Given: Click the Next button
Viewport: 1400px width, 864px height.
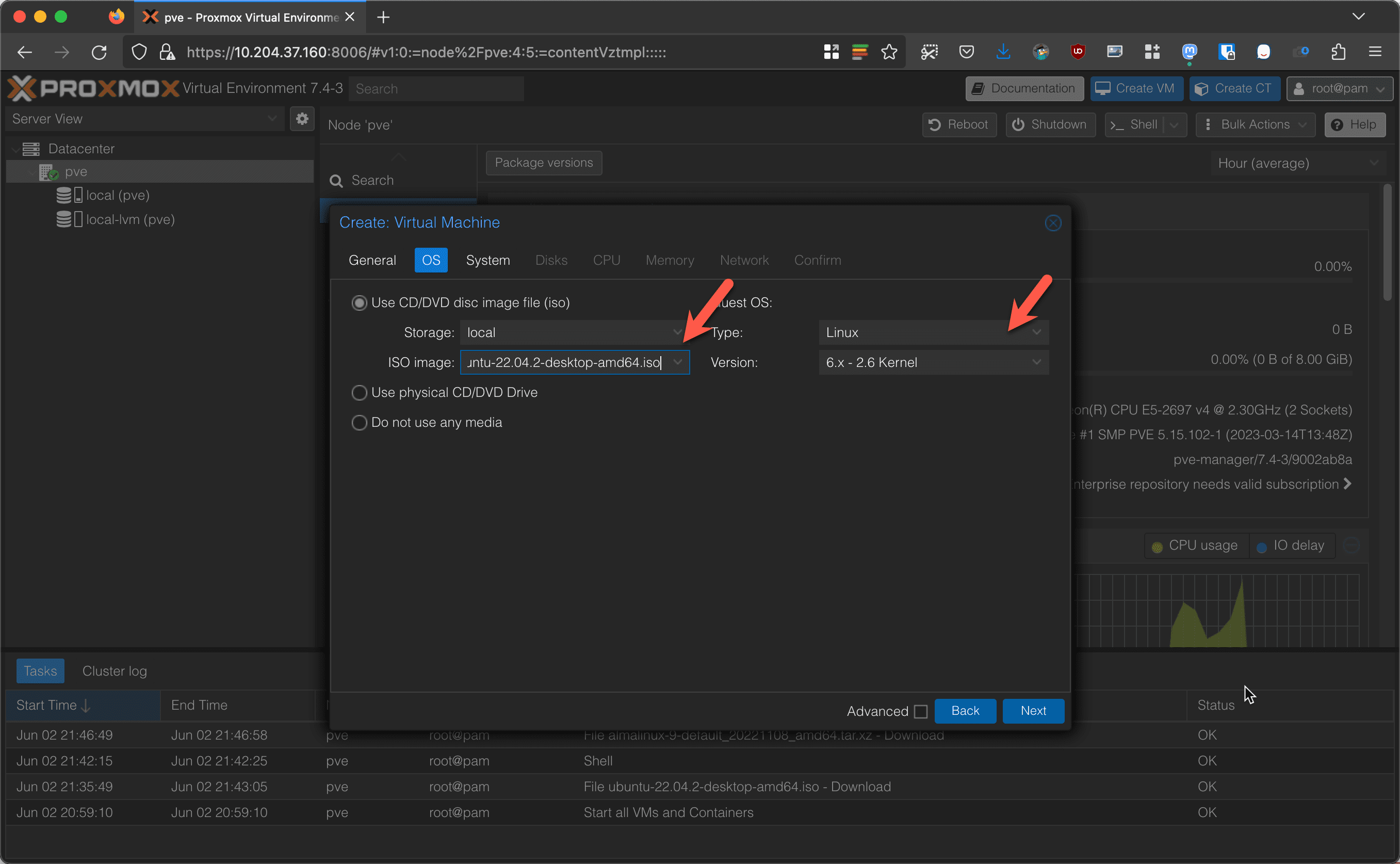Looking at the screenshot, I should (1033, 711).
